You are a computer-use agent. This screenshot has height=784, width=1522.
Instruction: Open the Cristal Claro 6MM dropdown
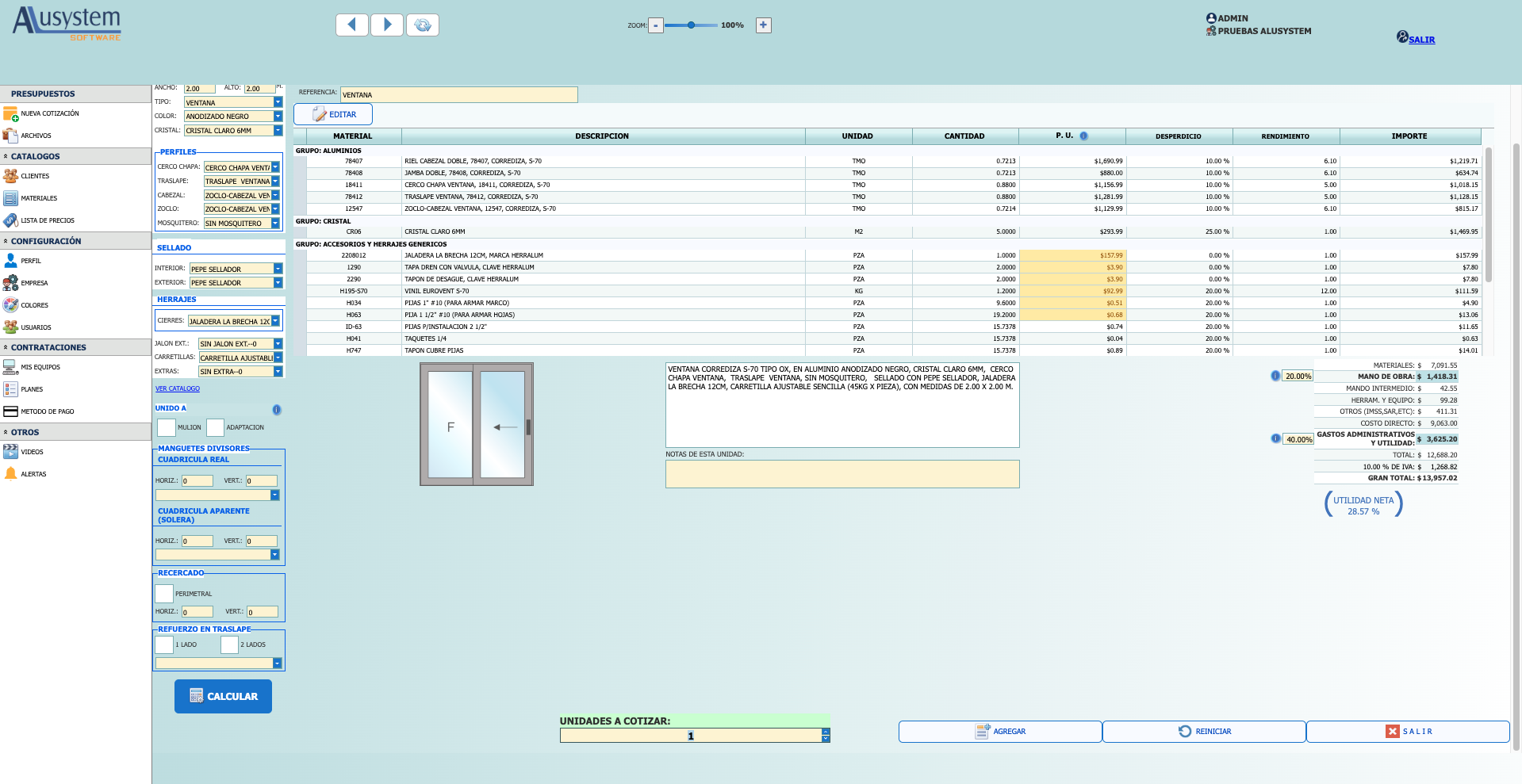(x=278, y=131)
